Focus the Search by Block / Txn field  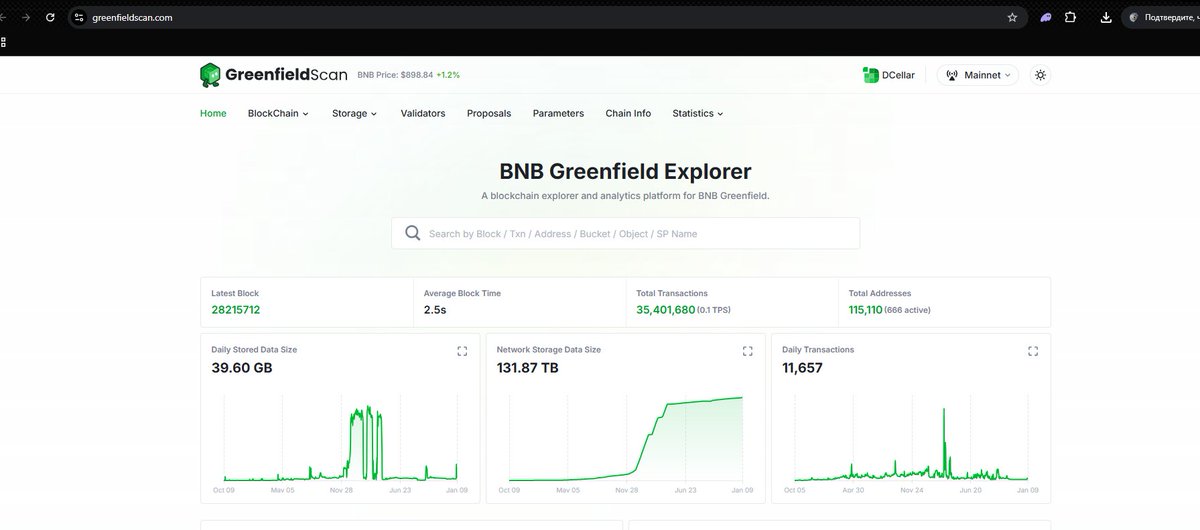[625, 233]
